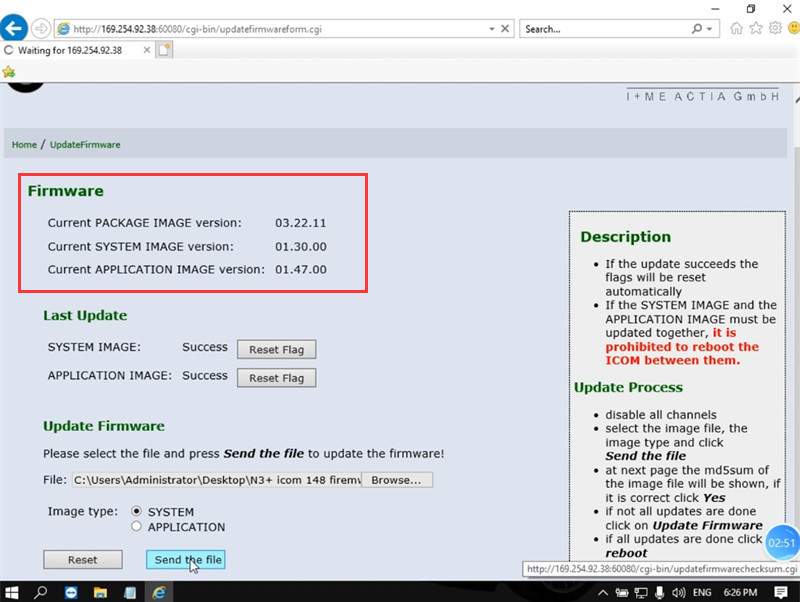
Task: Open a new browser tab
Action: (x=164, y=50)
